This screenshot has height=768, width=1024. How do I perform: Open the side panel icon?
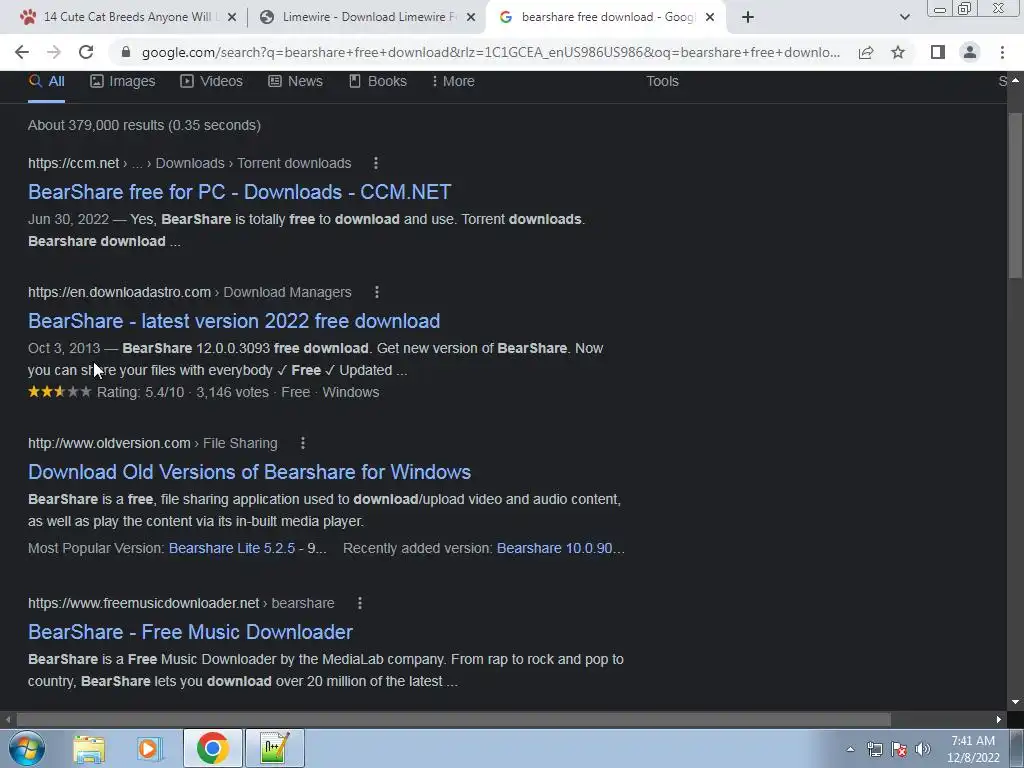coord(938,52)
